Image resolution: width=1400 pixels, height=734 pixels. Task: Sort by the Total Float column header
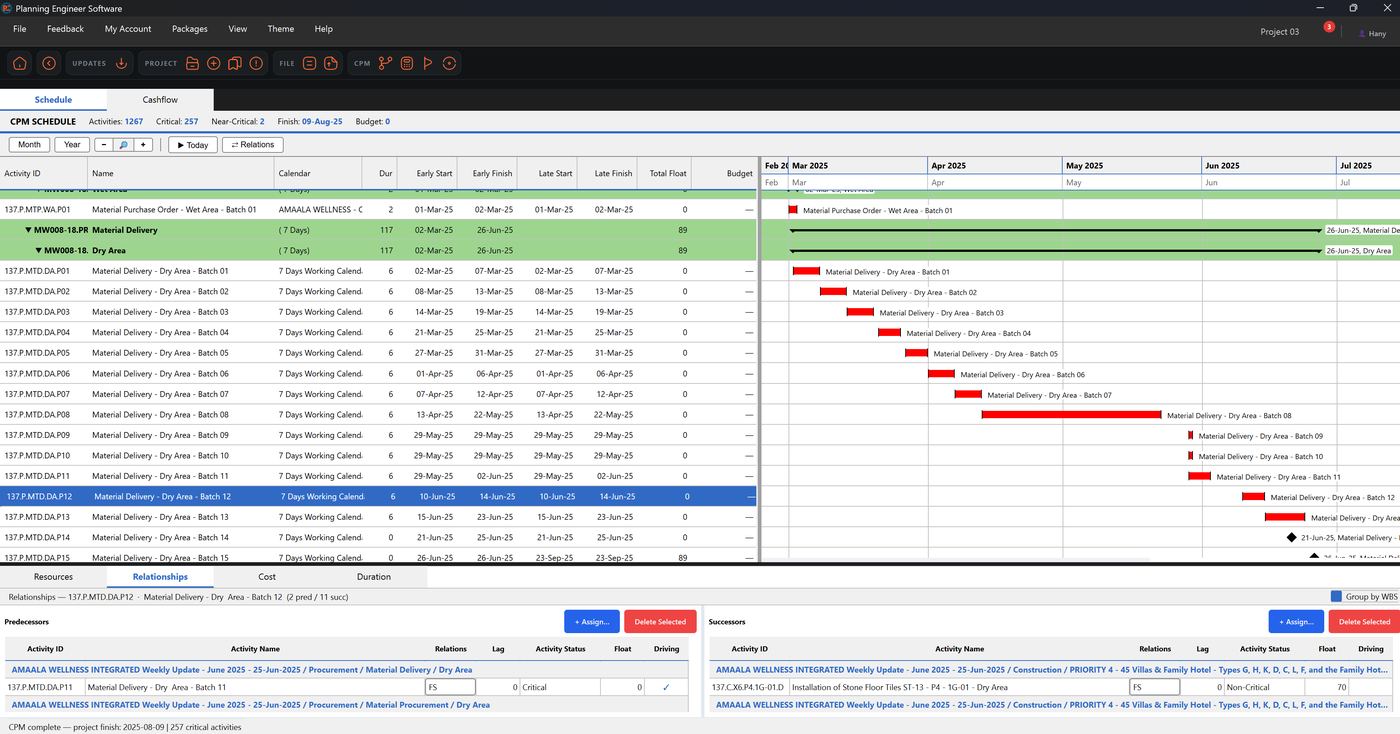pyautogui.click(x=667, y=173)
